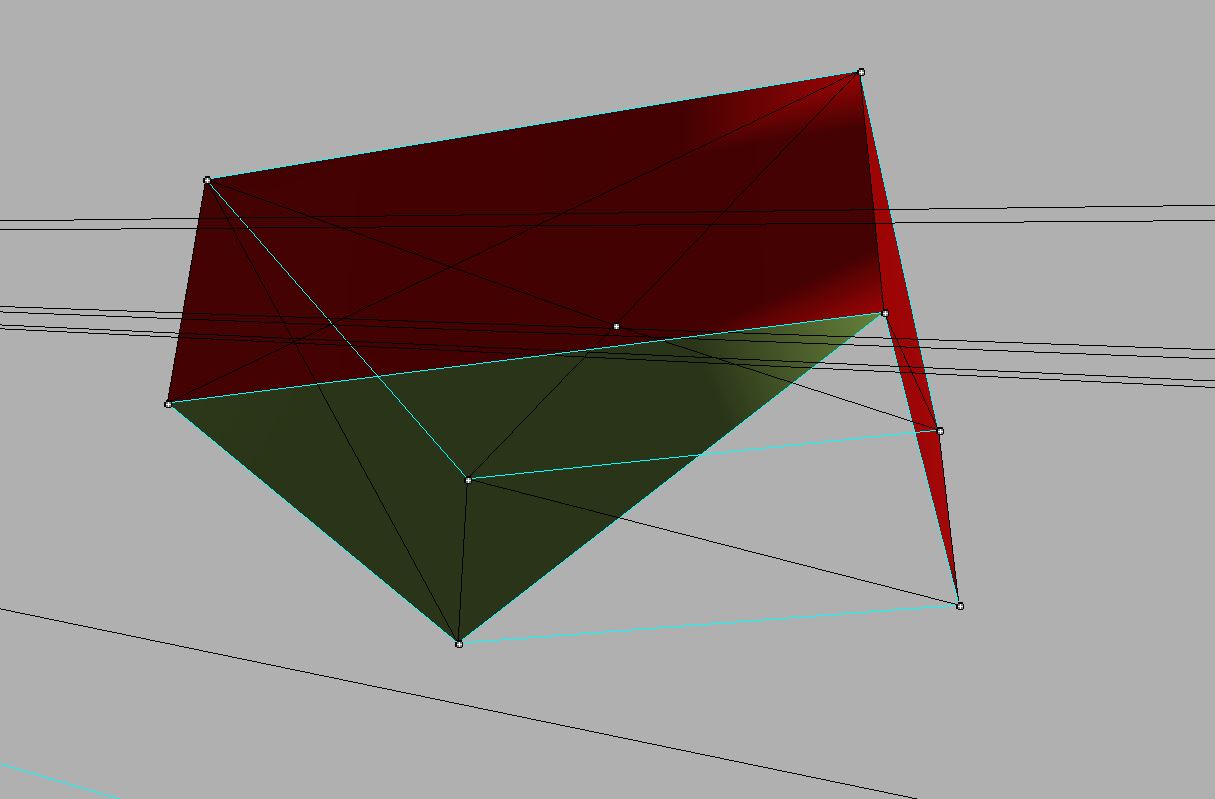This screenshot has width=1215, height=799.
Task: Click the vertex in the middle of the dark red face
Action: click(616, 327)
